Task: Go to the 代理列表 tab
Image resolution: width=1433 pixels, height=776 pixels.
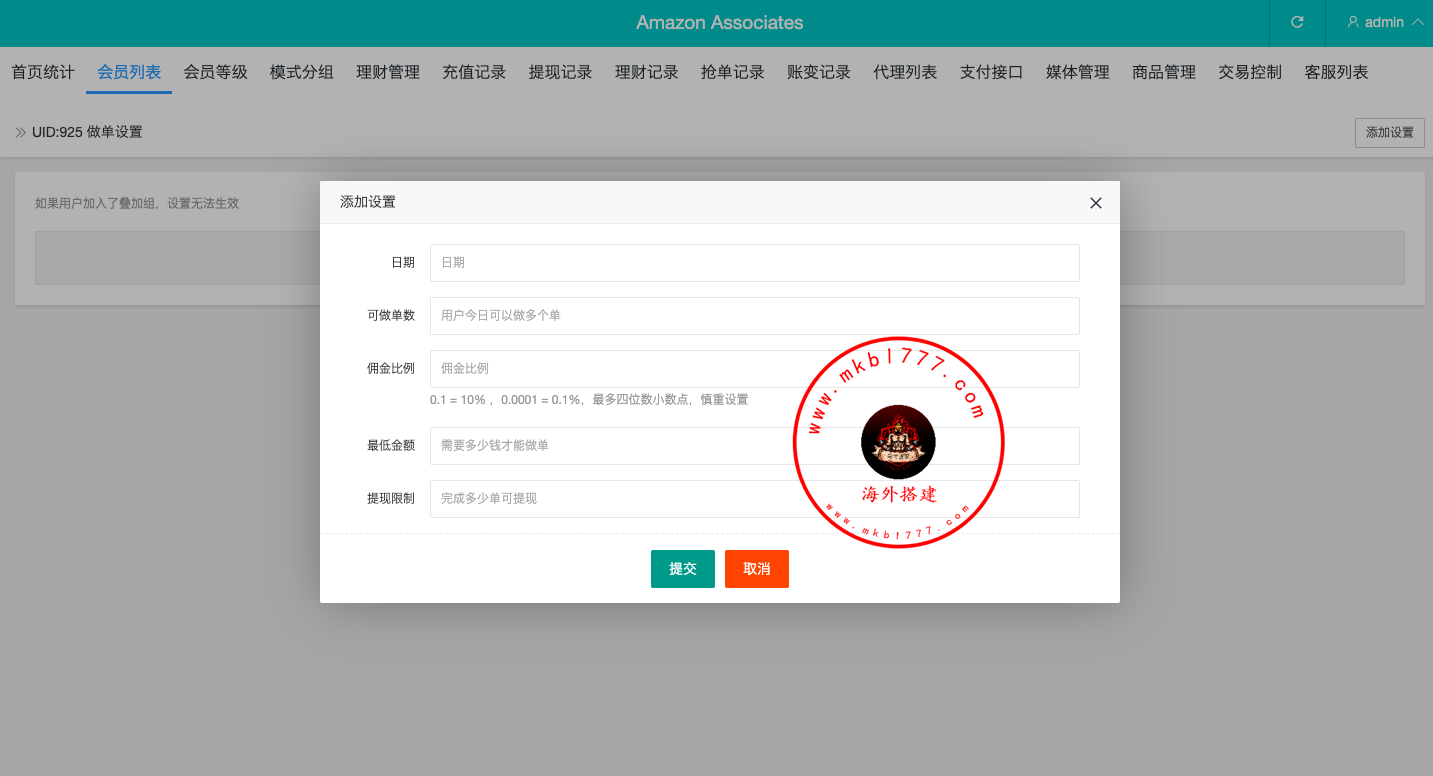Action: click(x=905, y=72)
